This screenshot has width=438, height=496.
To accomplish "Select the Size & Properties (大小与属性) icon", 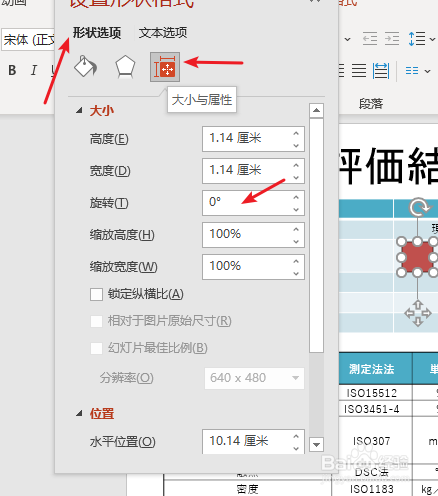I will tap(165, 67).
